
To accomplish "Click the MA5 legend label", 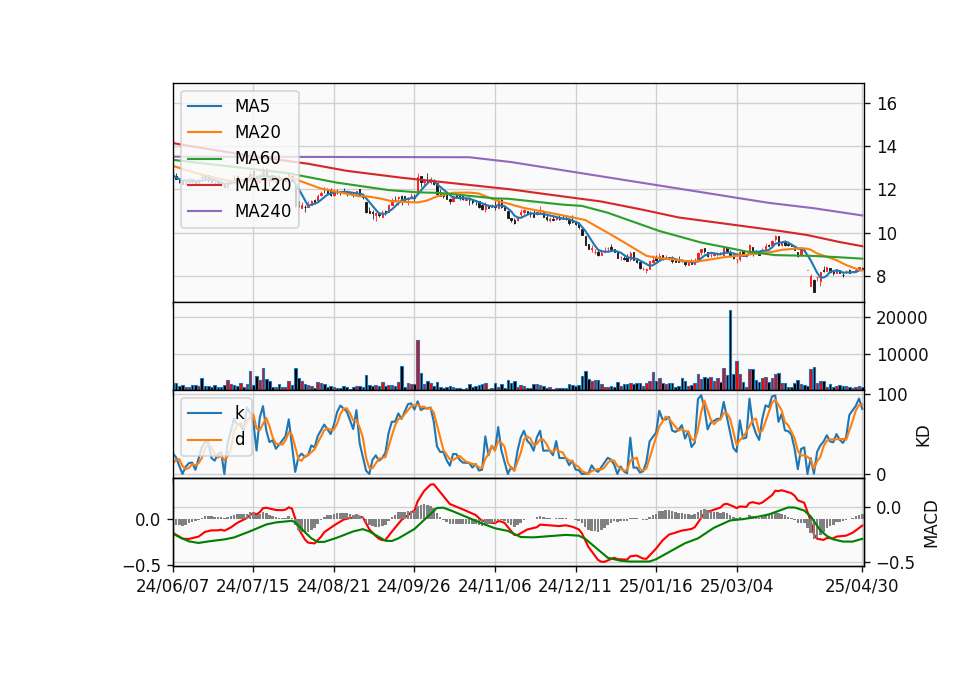I will tap(252, 106).
